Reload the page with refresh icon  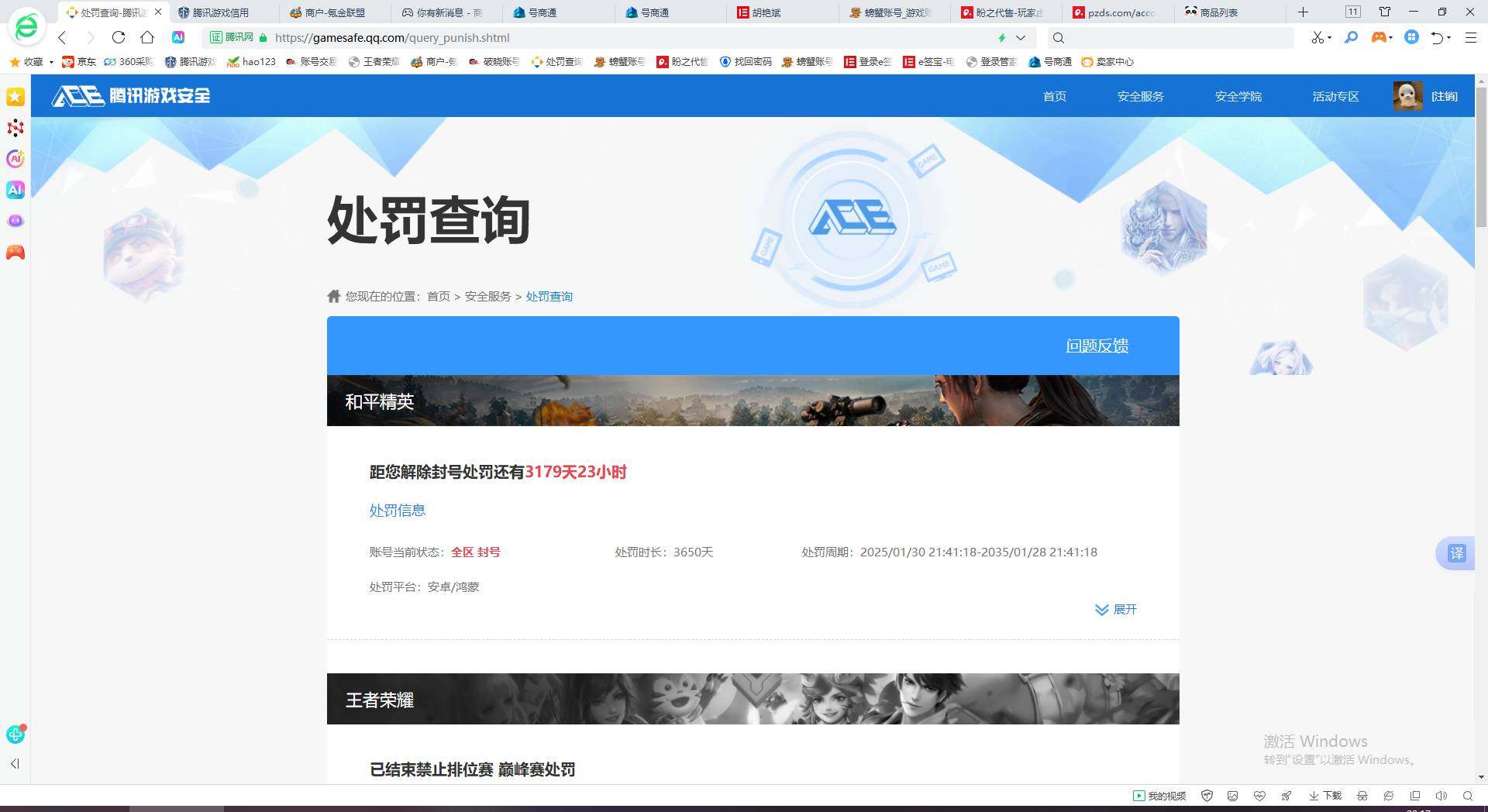tap(119, 37)
